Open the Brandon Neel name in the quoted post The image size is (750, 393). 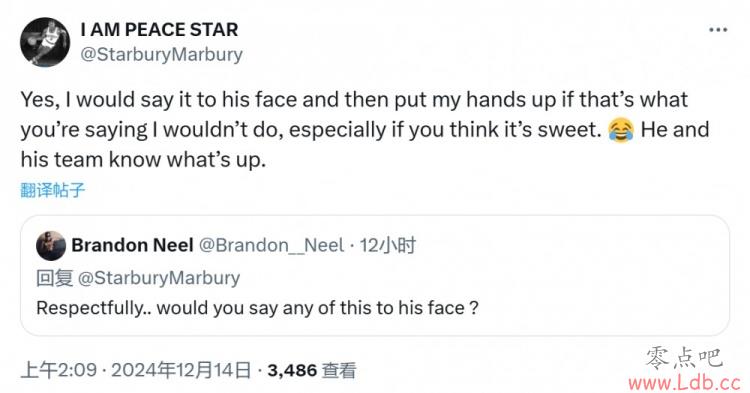point(132,245)
